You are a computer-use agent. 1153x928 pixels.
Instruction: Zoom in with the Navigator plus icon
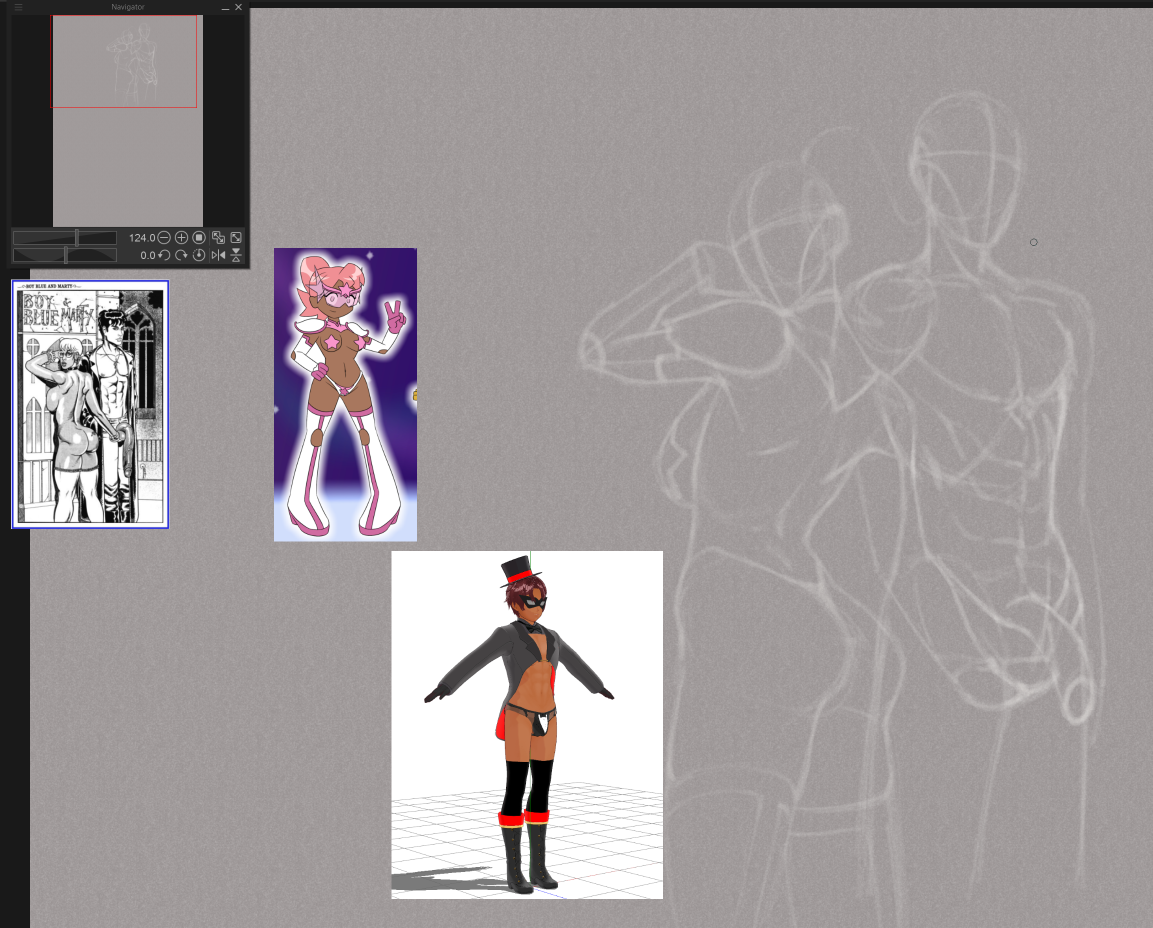[x=181, y=238]
